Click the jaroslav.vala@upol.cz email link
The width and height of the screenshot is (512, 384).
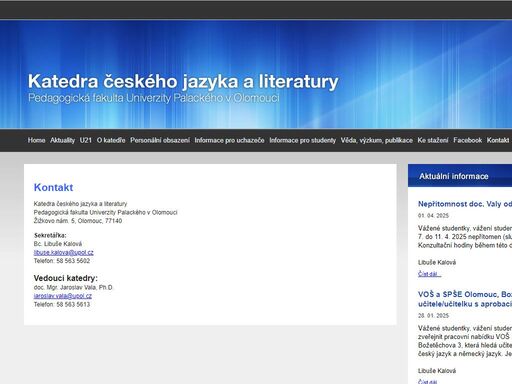(63, 296)
